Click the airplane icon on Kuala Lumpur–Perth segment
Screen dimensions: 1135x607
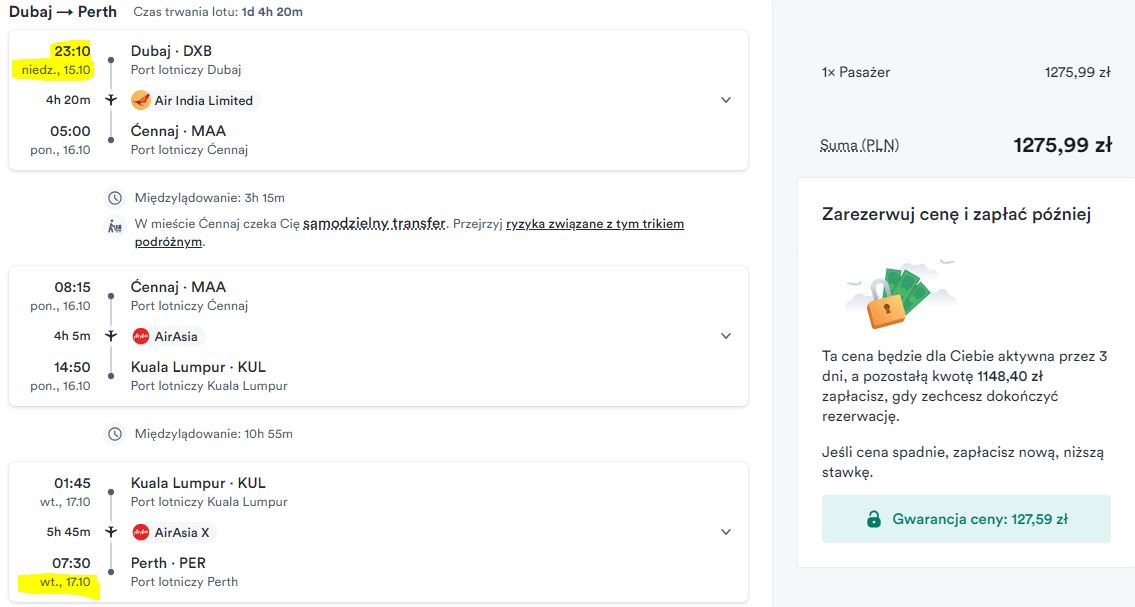[111, 532]
